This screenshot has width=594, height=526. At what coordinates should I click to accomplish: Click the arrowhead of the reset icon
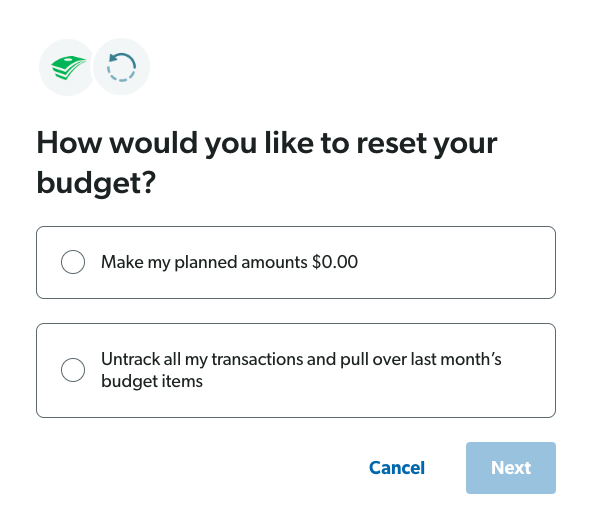click(x=113, y=58)
